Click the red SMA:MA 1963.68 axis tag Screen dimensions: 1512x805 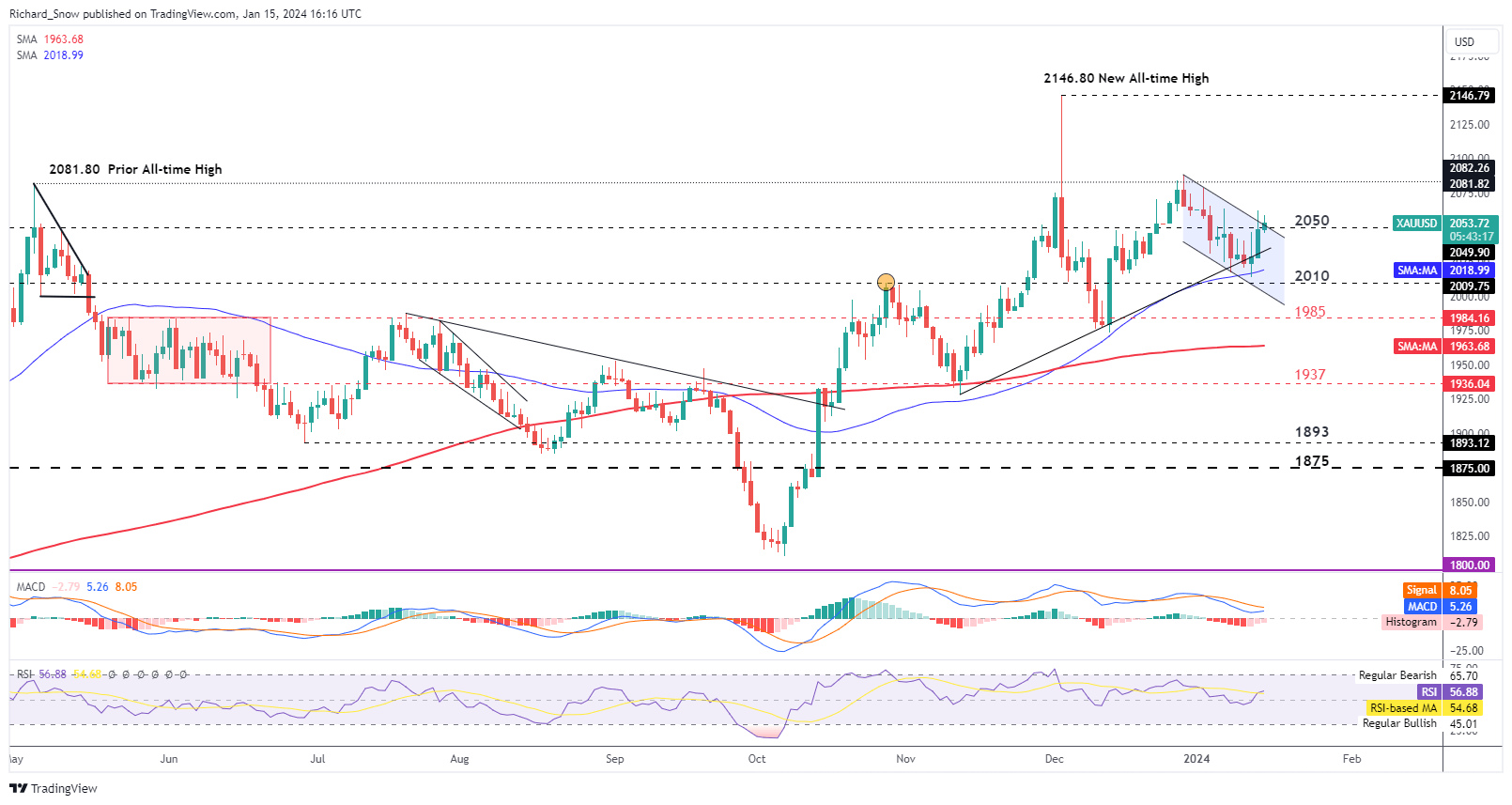[1445, 347]
